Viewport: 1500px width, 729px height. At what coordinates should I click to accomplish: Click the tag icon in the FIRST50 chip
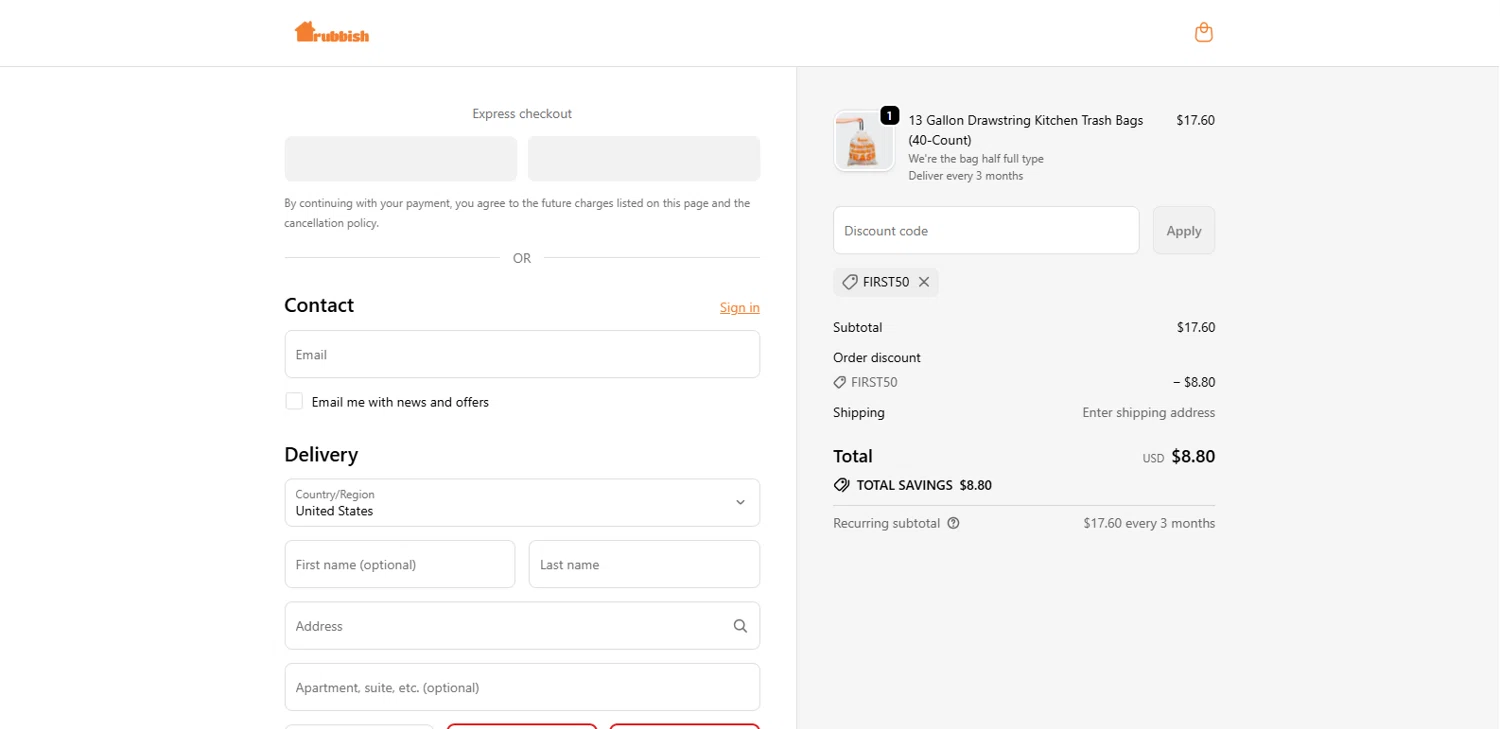coord(850,282)
